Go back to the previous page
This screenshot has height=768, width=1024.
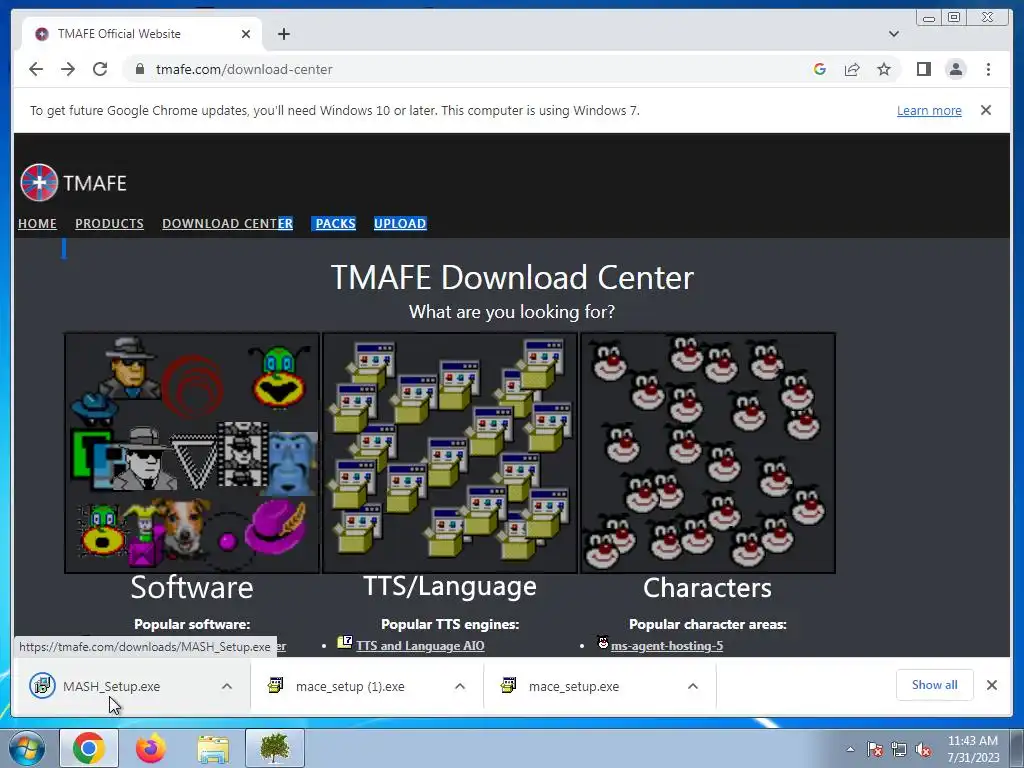click(36, 69)
